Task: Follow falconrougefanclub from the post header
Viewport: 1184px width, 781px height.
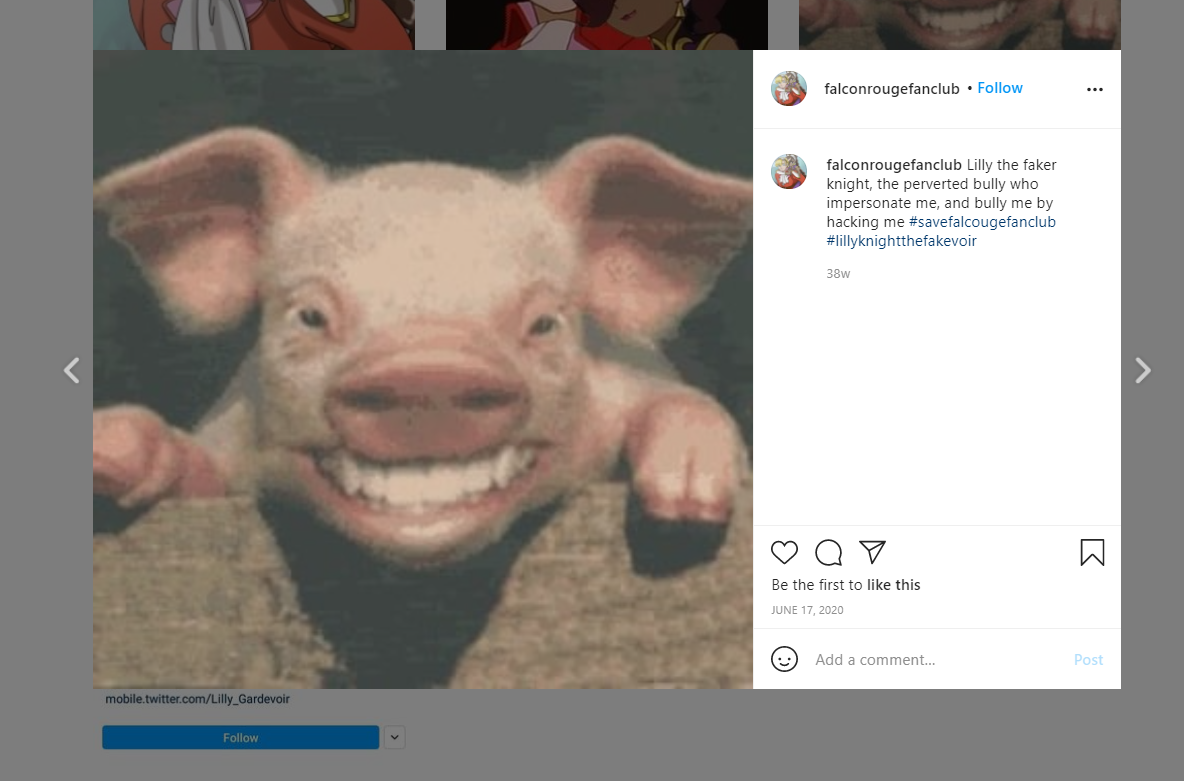Action: click(x=1000, y=88)
